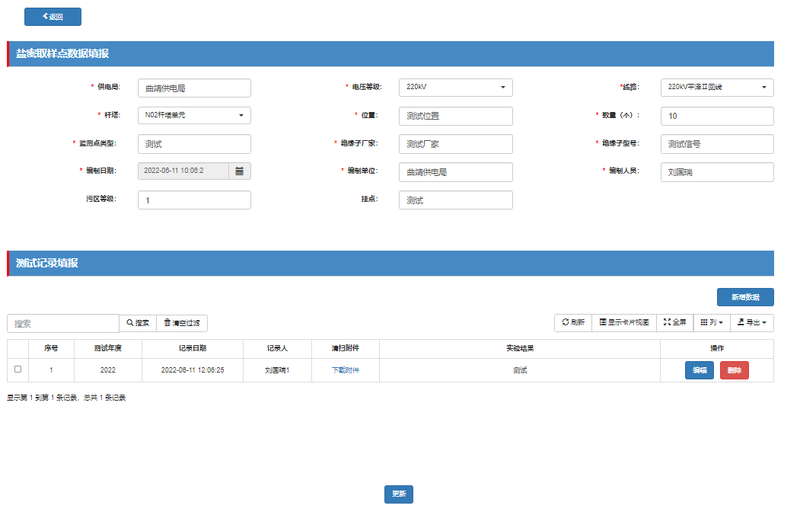Open the 杆塔 N02 dropdown
This screenshot has width=800, height=515.
194,115
